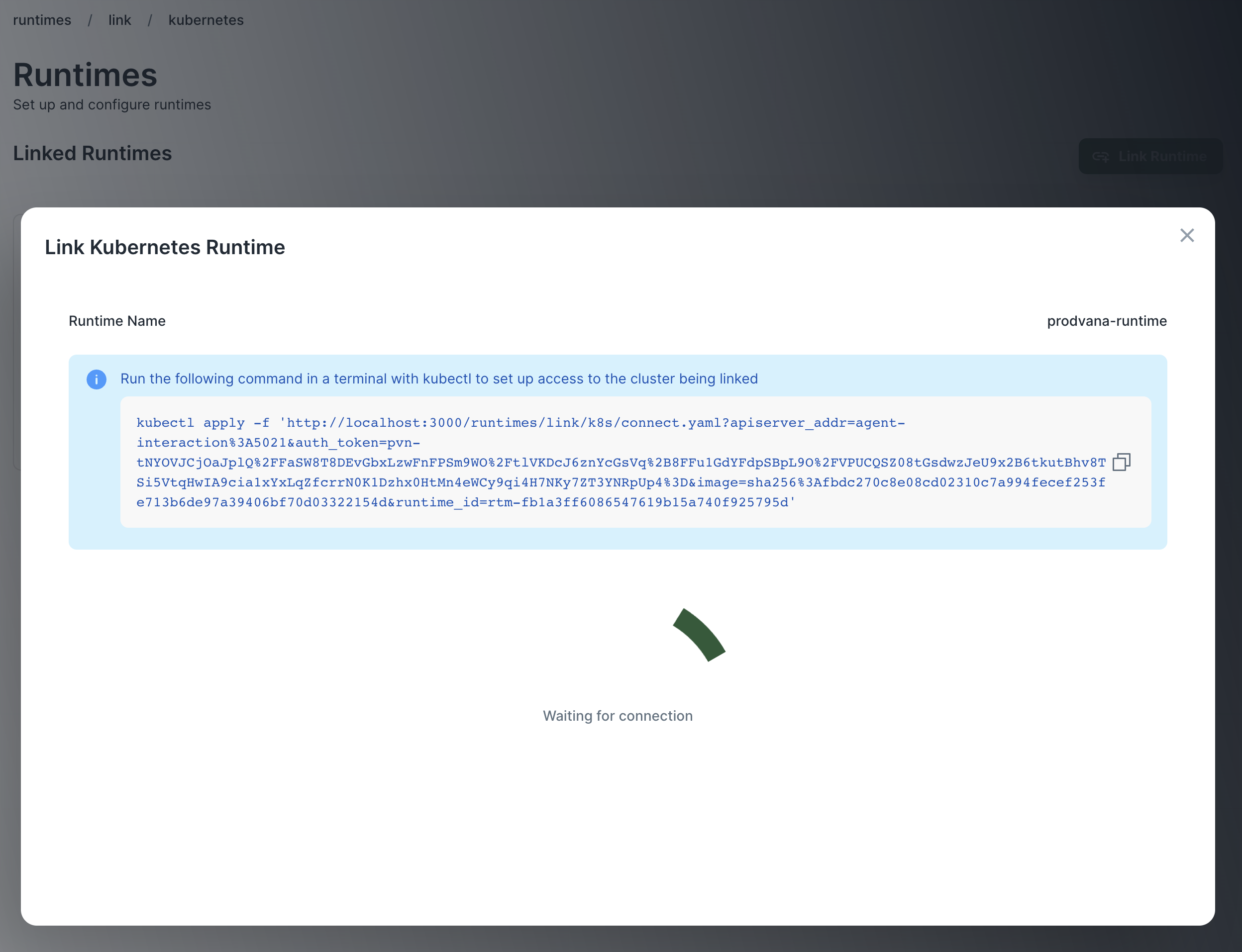Screen dimensions: 1242x952
Task: Click first slash separator in breadcrumb
Action: tap(90, 20)
